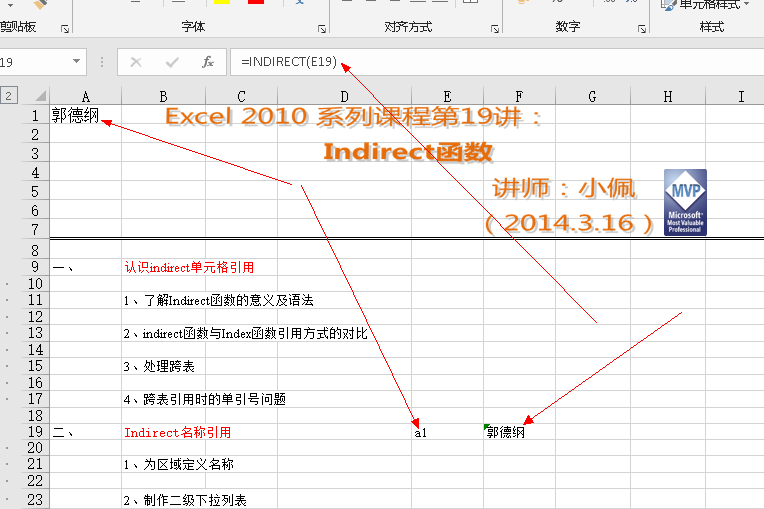Click the (2014.3.16) date text
The width and height of the screenshot is (764, 509).
pos(569,223)
